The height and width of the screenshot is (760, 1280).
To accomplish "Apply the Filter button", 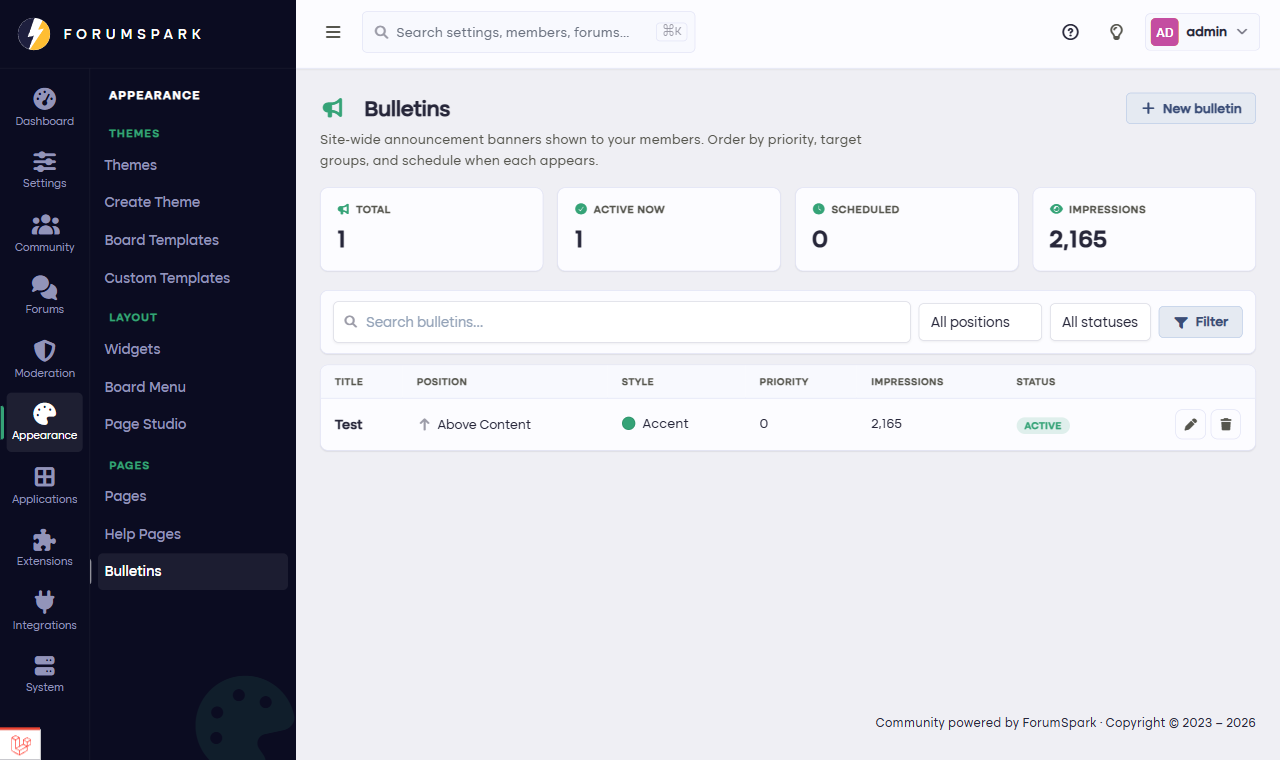I will point(1201,322).
